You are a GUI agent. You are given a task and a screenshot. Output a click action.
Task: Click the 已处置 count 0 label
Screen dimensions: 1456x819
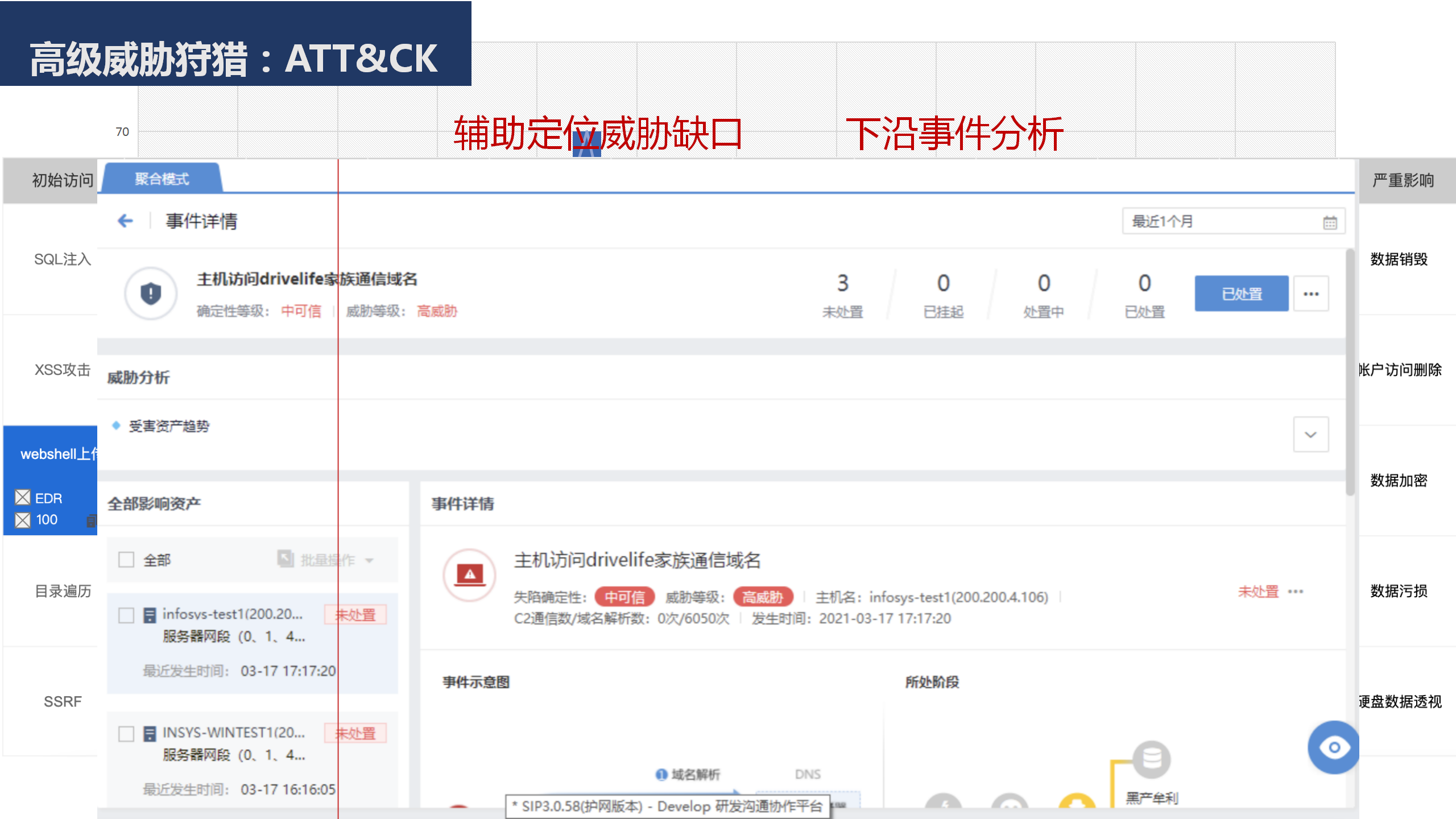click(1144, 312)
